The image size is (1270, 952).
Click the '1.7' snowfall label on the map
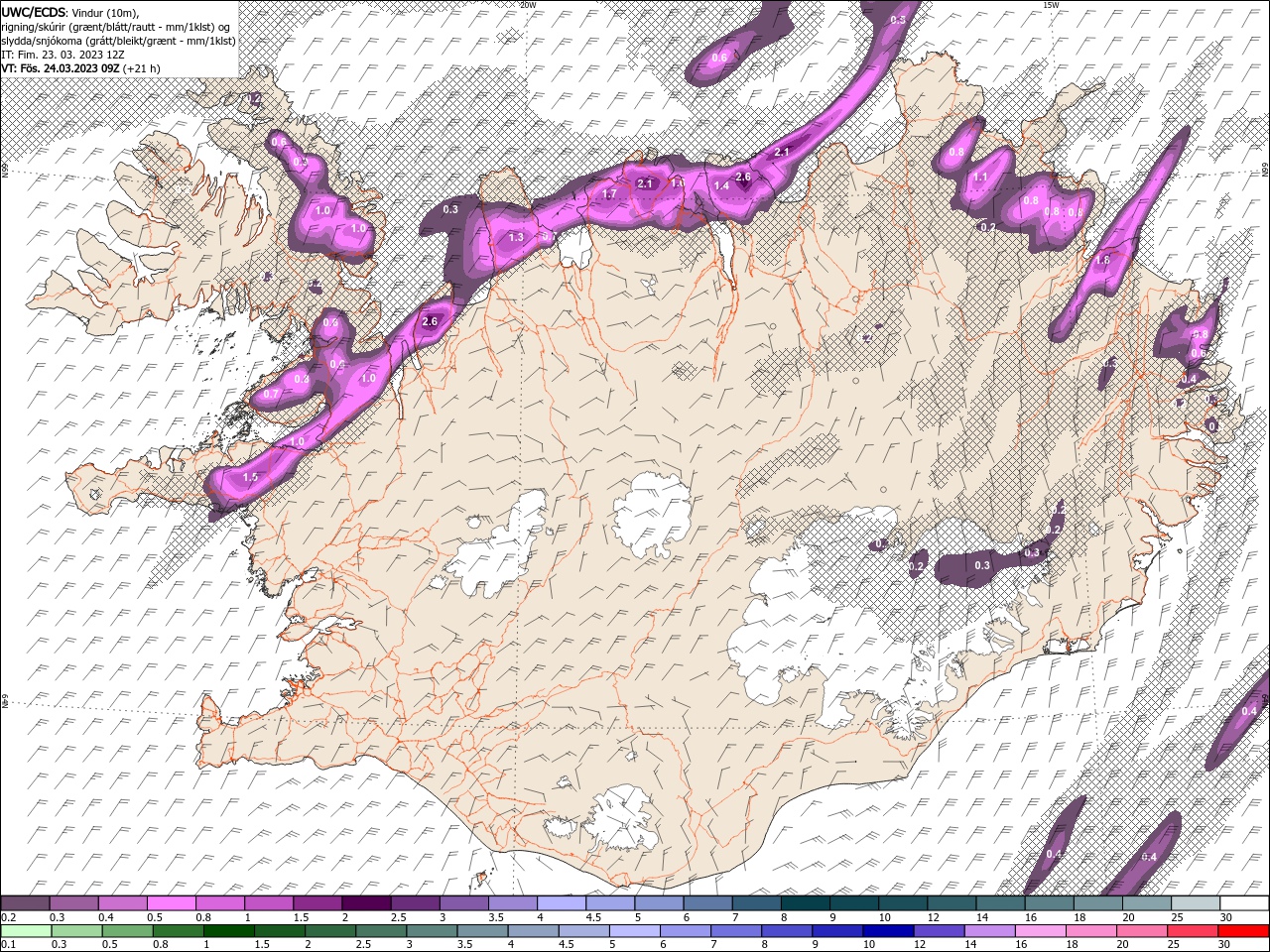tap(610, 193)
